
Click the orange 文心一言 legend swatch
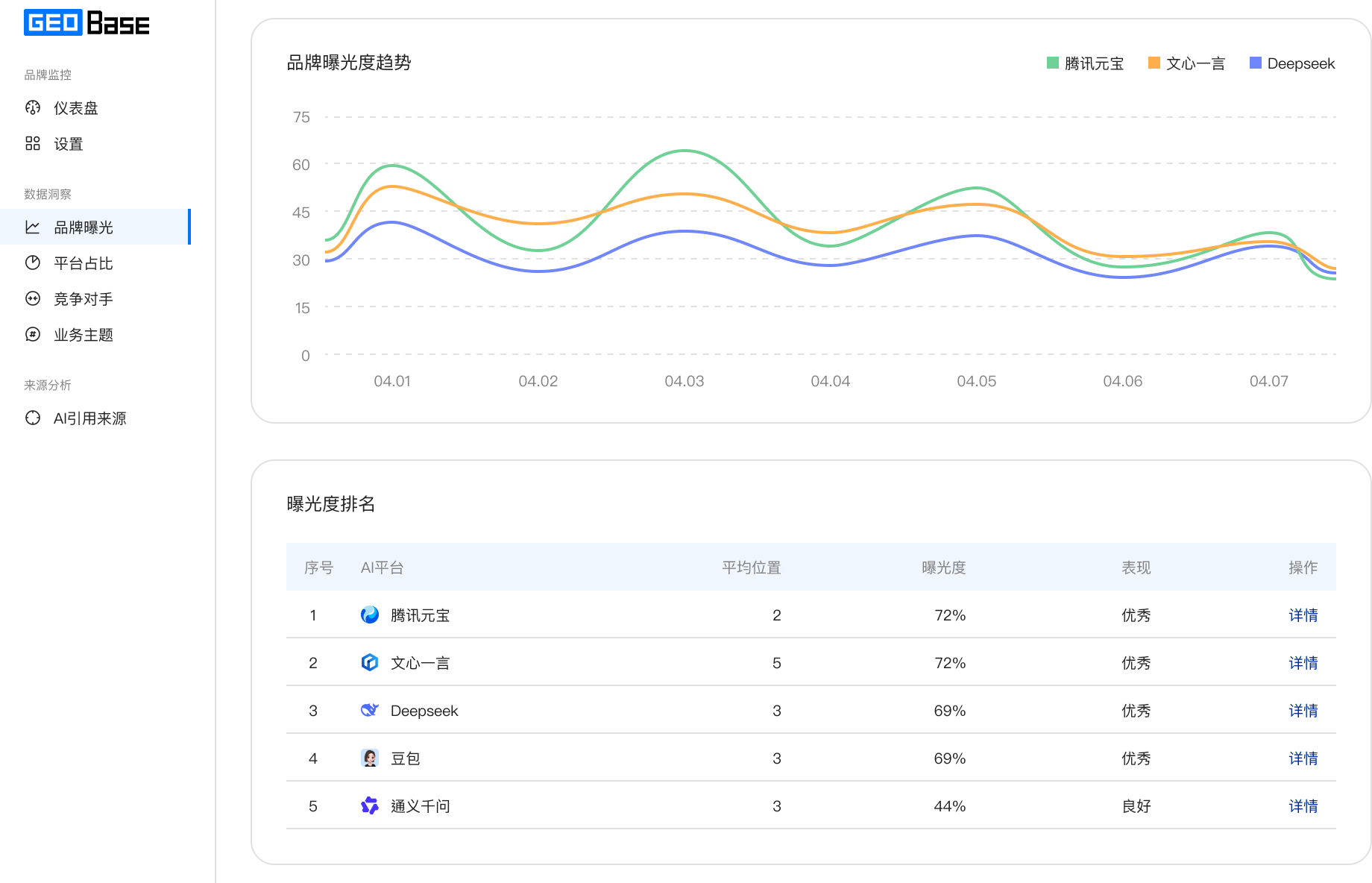pos(1154,63)
